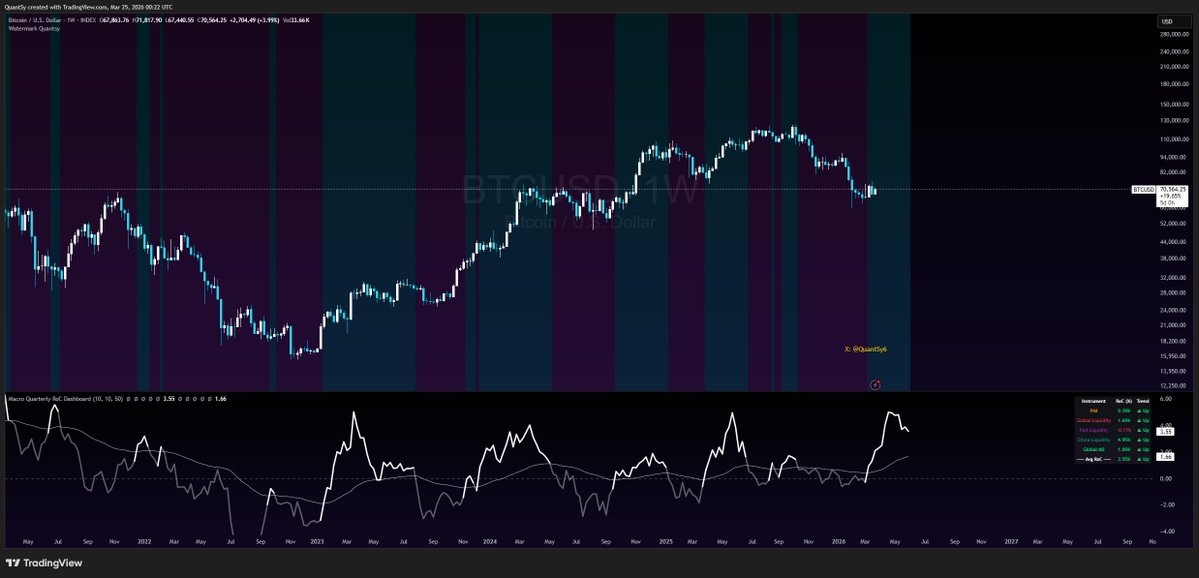This screenshot has height=578, width=1199.
Task: Click the +2,704.49 (+3.99%) change value
Action: (255, 21)
